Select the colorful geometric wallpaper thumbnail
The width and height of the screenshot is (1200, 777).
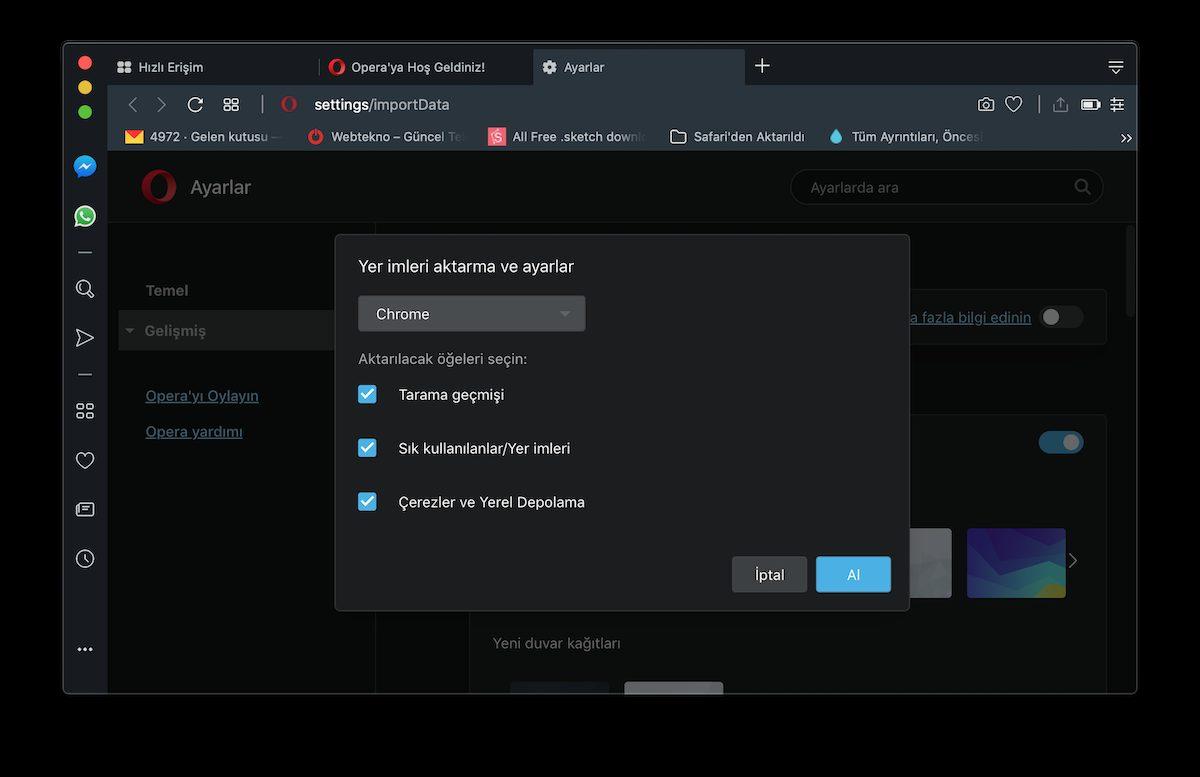point(1015,563)
